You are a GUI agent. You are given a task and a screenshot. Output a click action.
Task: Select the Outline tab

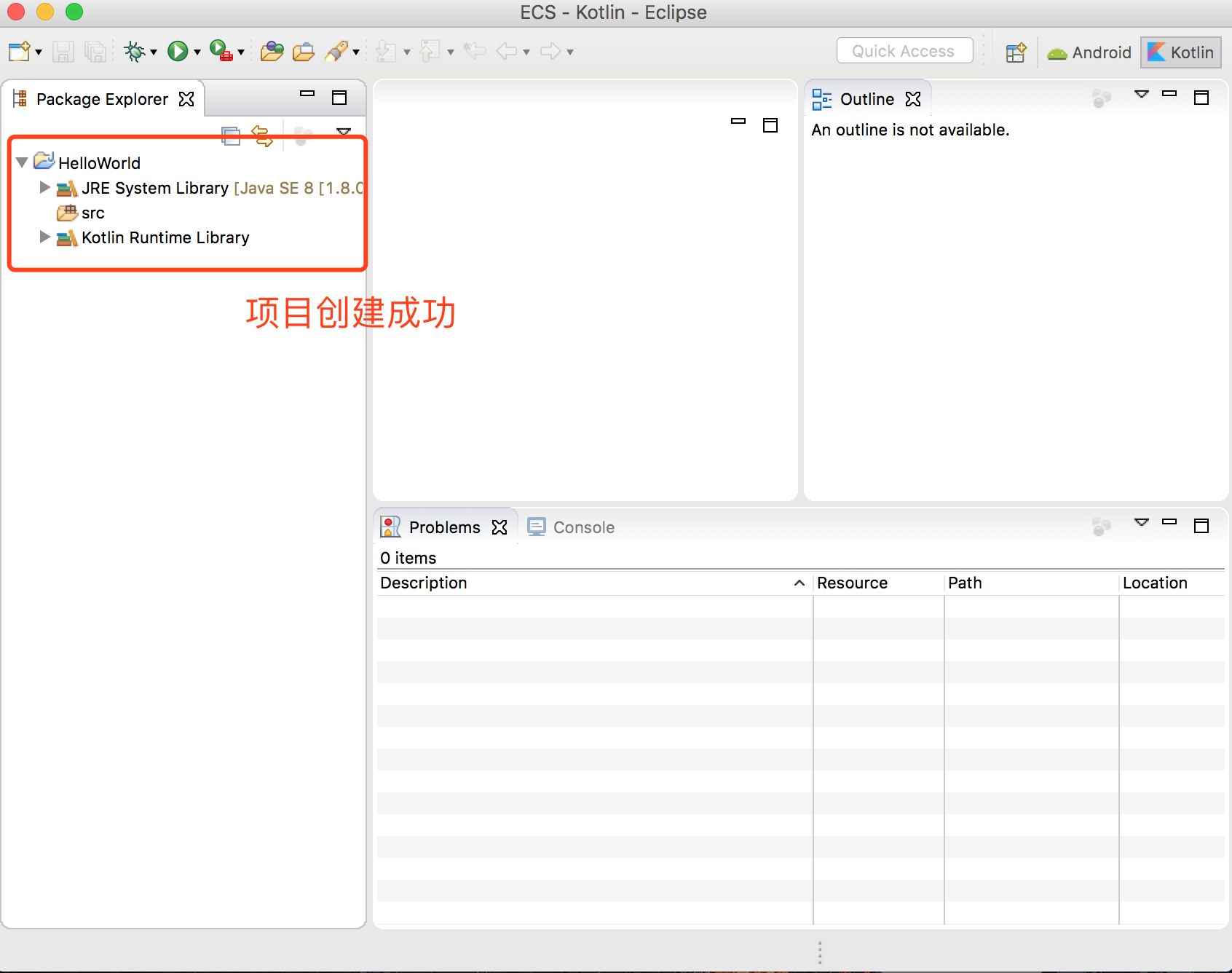(866, 99)
